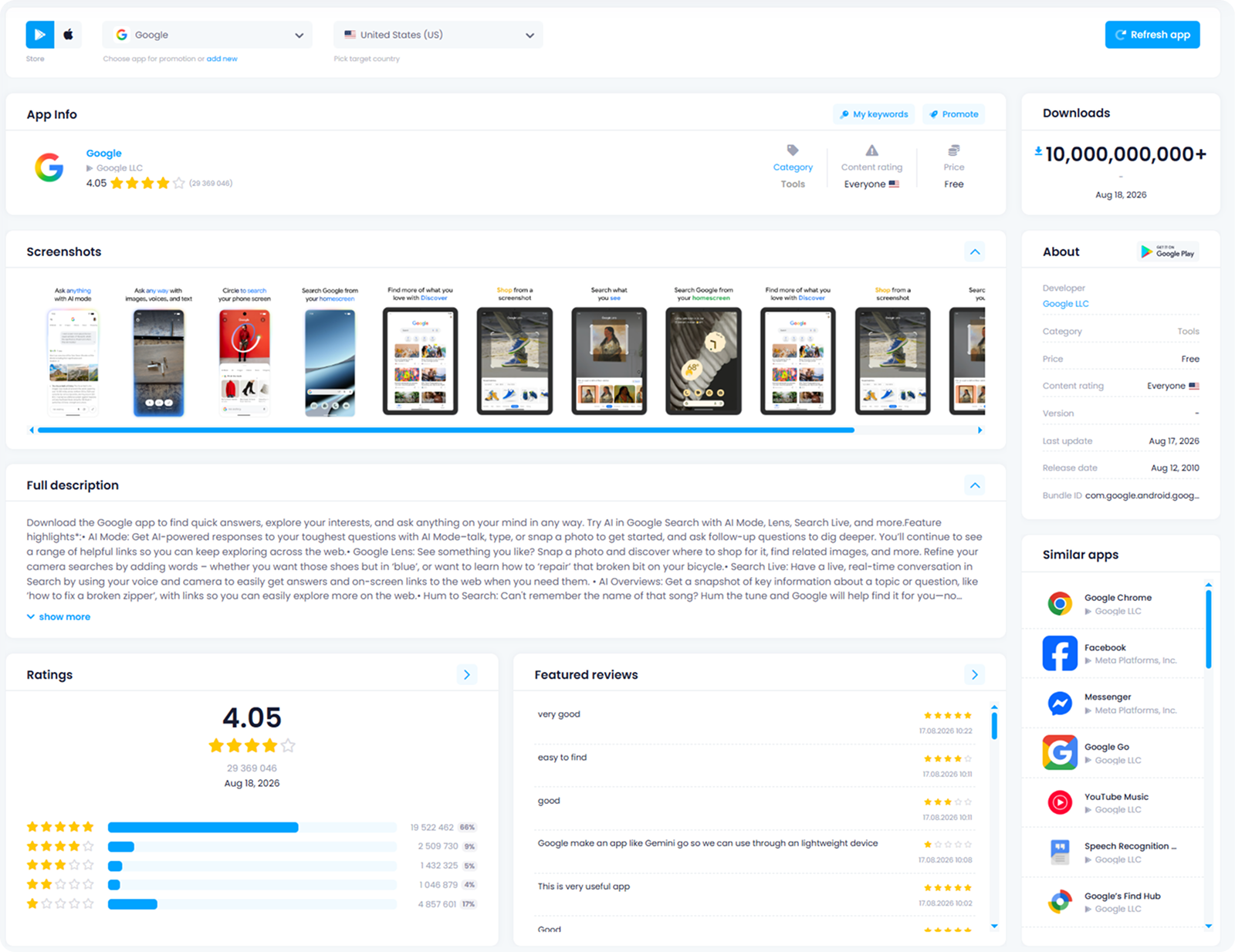This screenshot has width=1235, height=952.
Task: Click the Similar apps scroll down arrow
Action: [1209, 926]
